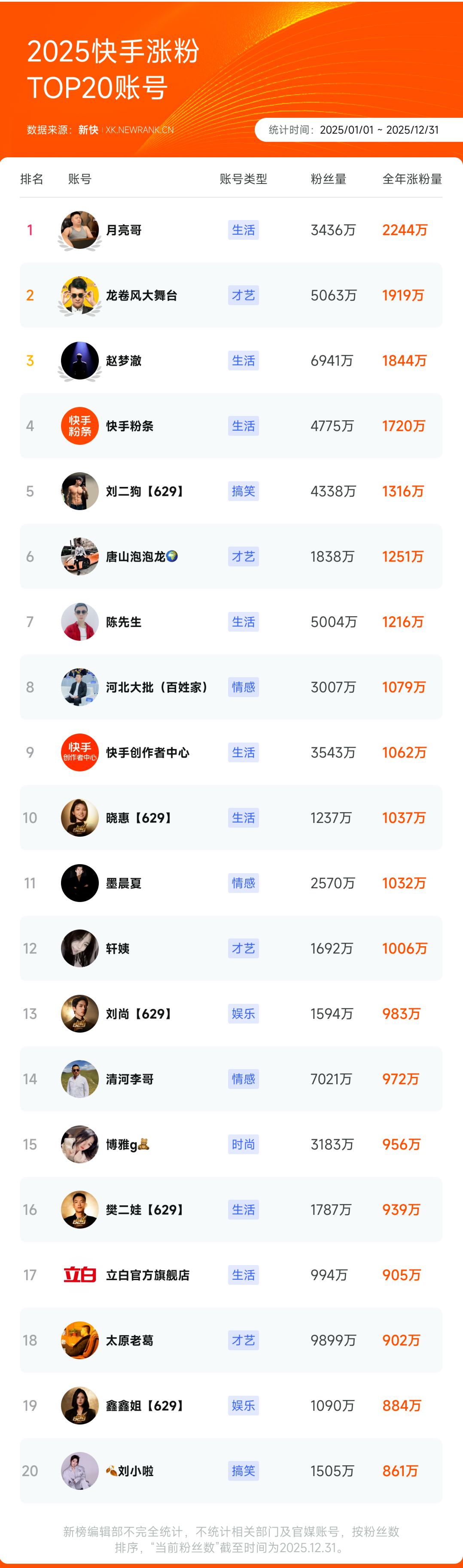Click the 快手粉条 orange logo avatar
The width and height of the screenshot is (463, 1568).
(80, 425)
